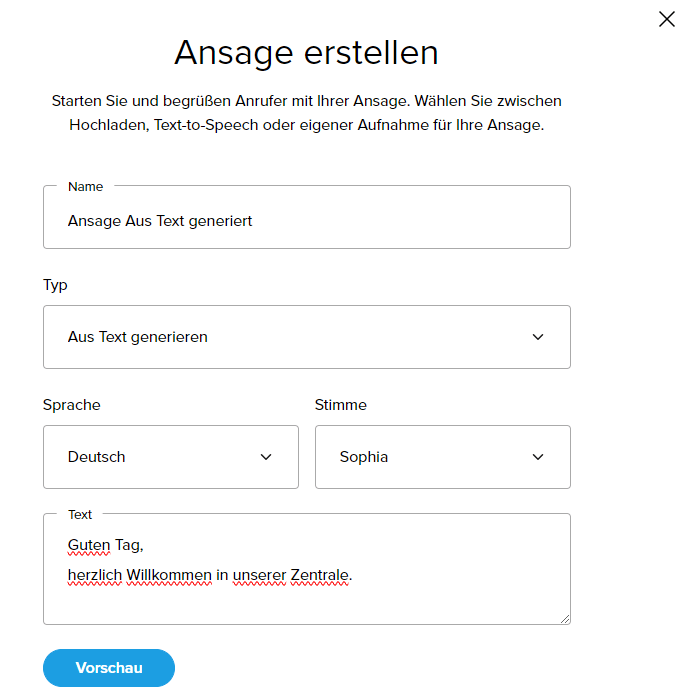Close the Ansage erstellen dialog
Viewport: 694px width, 699px height.
point(667,19)
